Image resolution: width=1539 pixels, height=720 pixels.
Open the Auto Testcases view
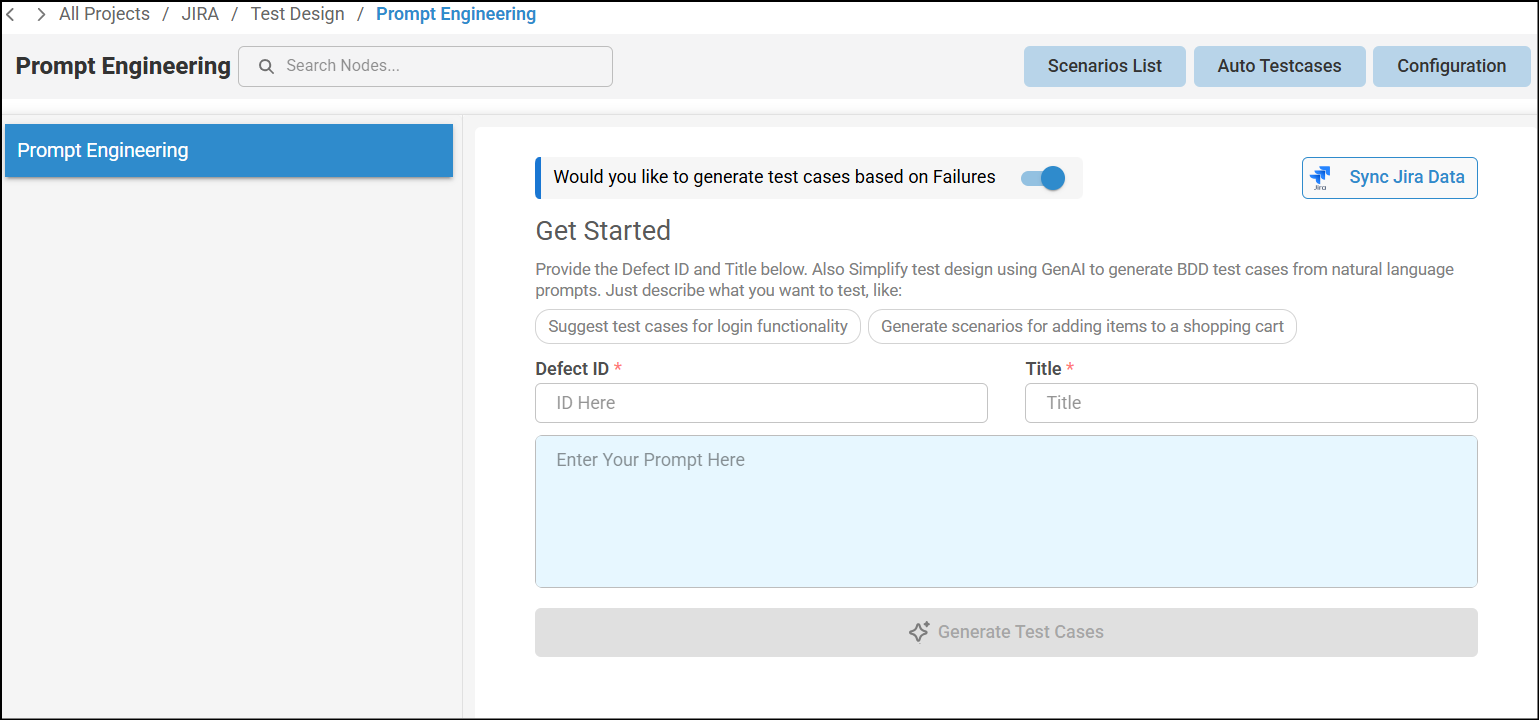point(1279,66)
